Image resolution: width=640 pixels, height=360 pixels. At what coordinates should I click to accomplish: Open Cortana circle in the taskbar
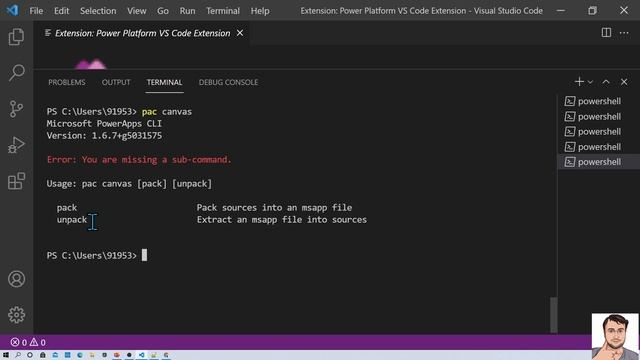coord(30,355)
